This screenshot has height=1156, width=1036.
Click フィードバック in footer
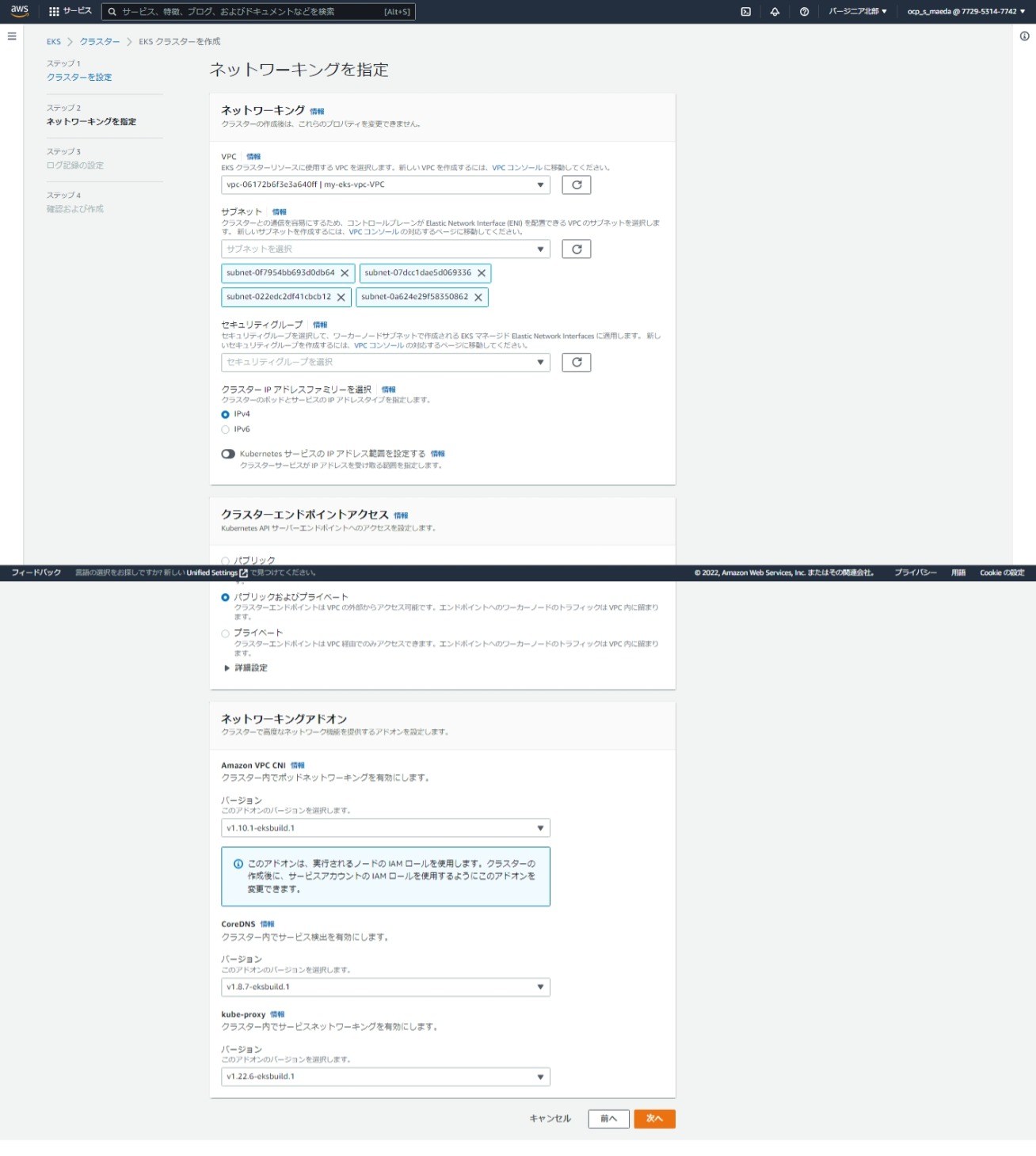(36, 572)
